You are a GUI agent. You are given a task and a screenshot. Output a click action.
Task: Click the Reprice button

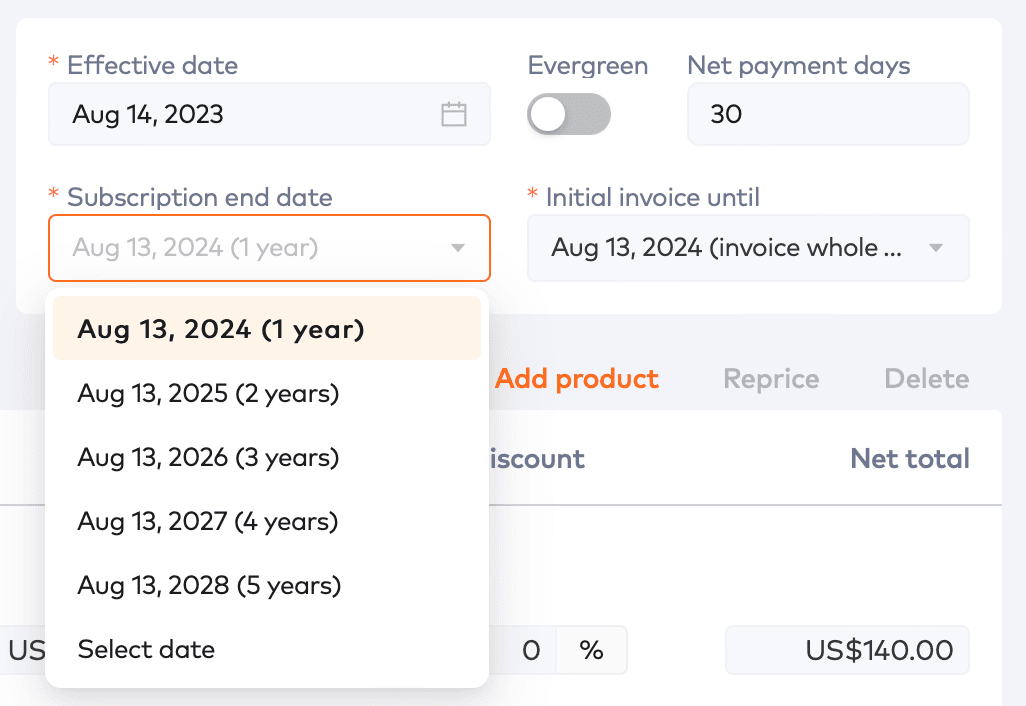coord(771,379)
